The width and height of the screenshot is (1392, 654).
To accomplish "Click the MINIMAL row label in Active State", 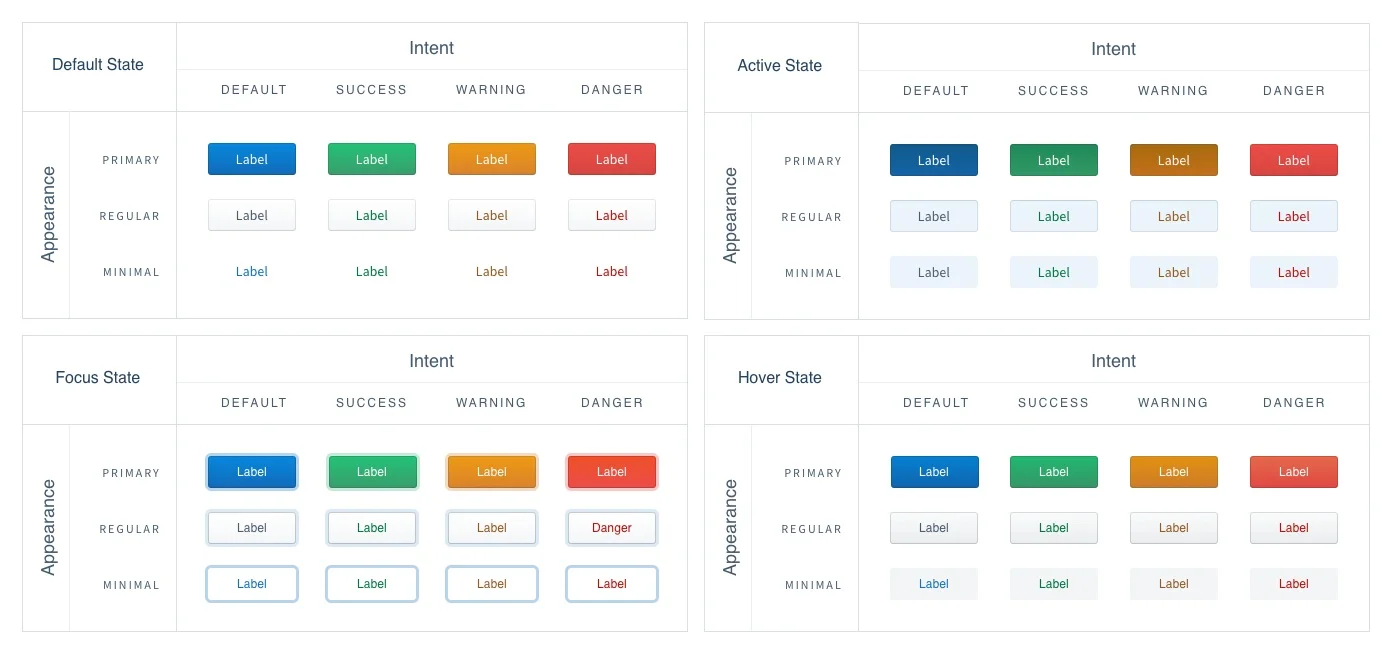I will 813,273.
